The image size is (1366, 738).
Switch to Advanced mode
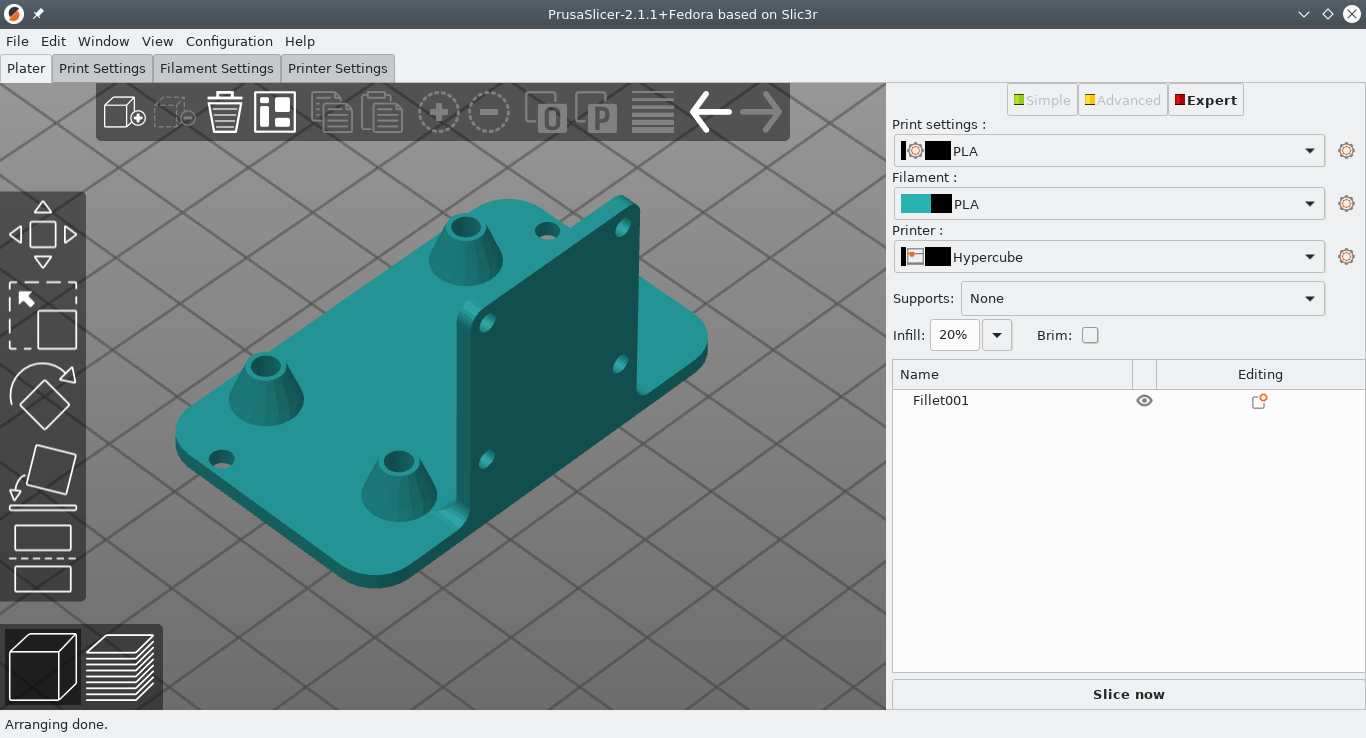pyautogui.click(x=1123, y=100)
